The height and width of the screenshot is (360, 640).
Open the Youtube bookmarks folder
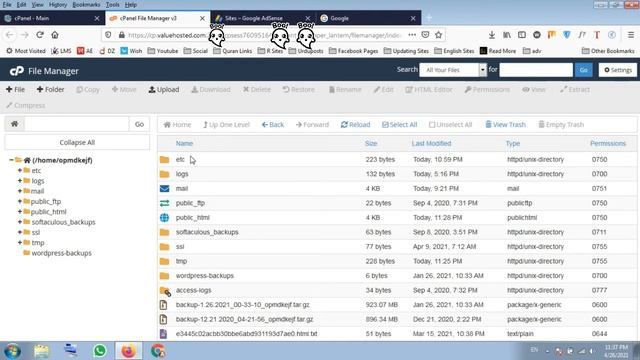click(162, 51)
